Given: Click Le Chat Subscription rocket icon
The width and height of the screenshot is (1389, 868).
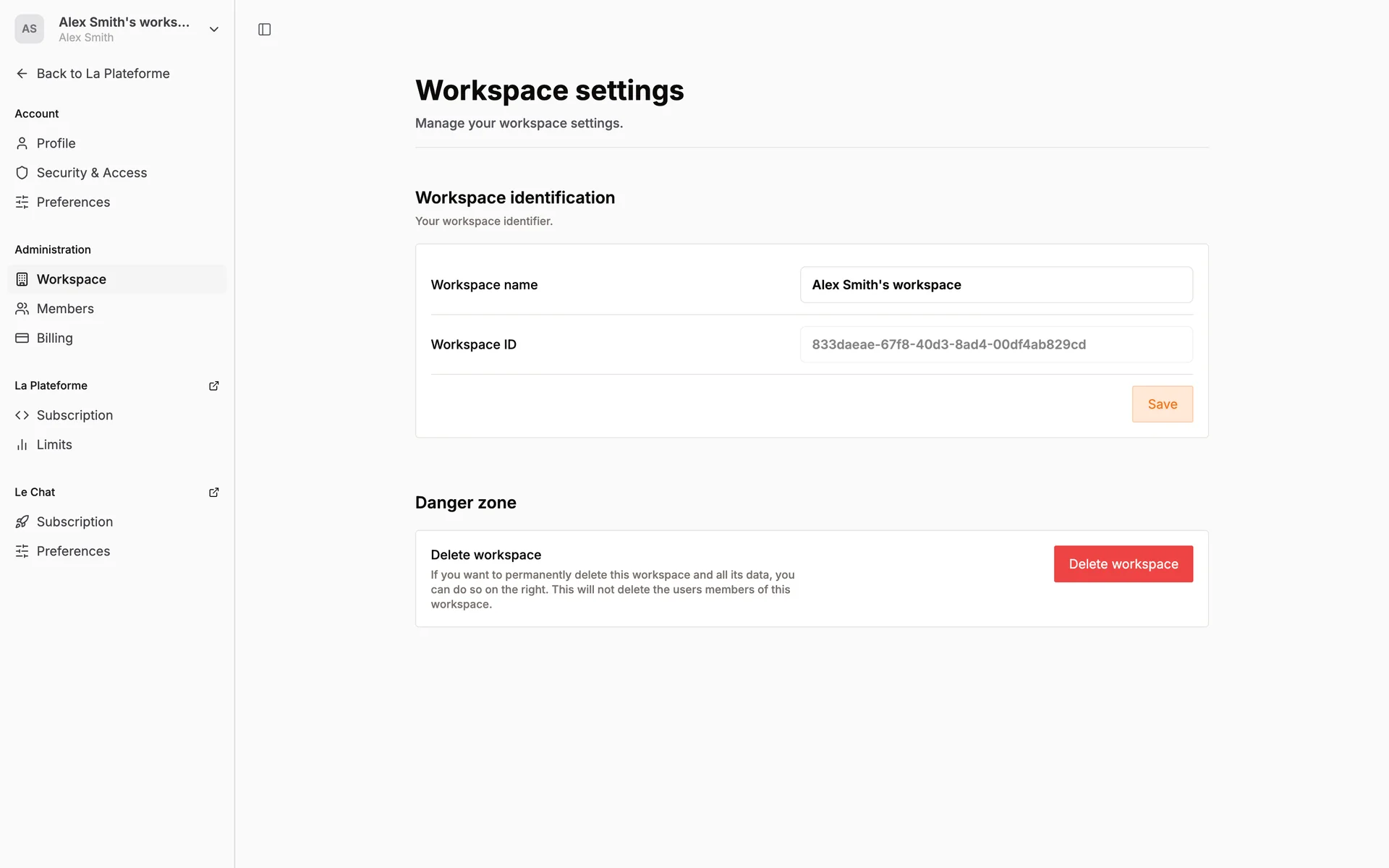Looking at the screenshot, I should tap(22, 522).
